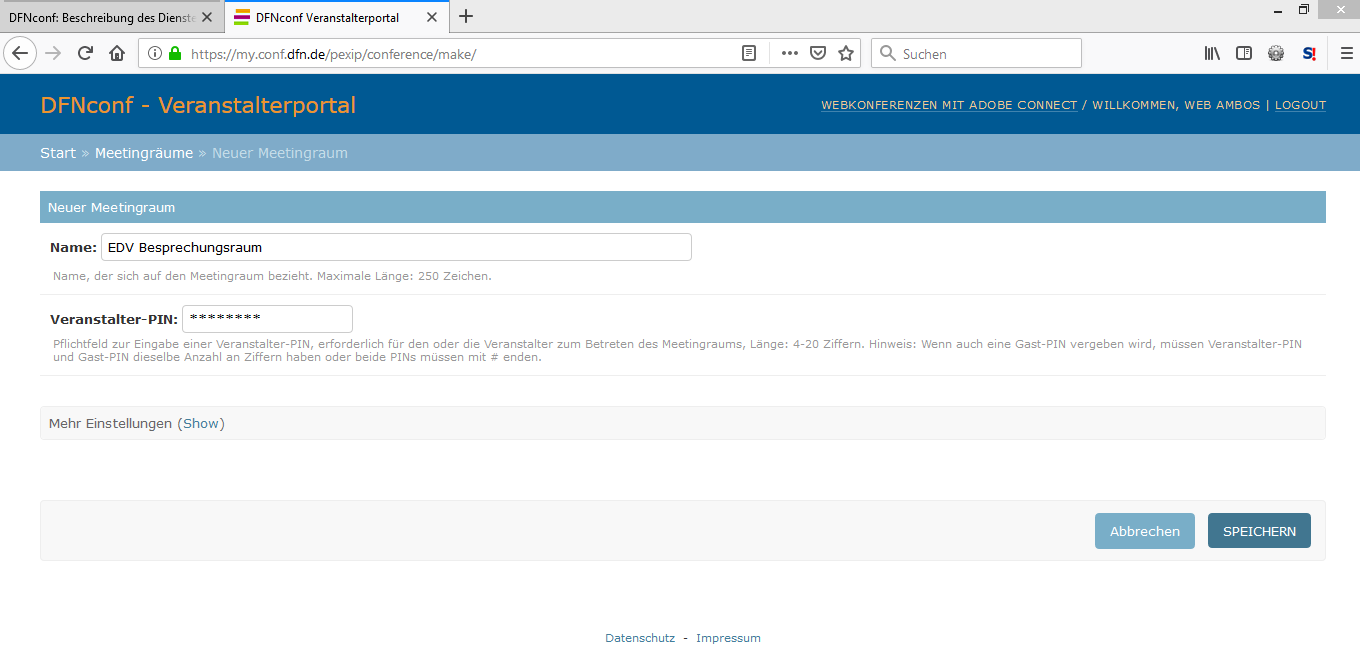Click the S! extension icon

1309,54
